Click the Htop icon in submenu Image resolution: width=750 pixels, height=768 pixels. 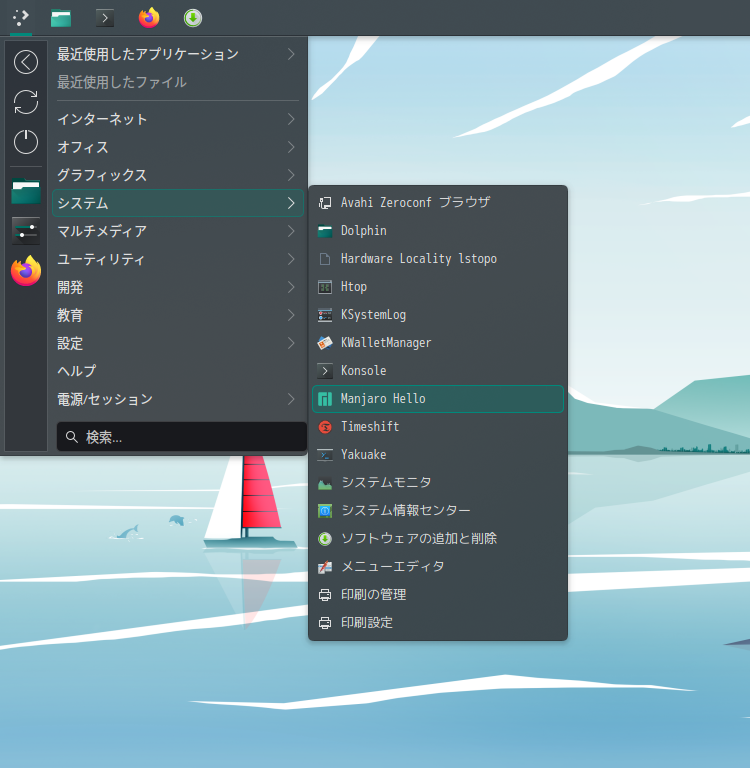coord(325,287)
